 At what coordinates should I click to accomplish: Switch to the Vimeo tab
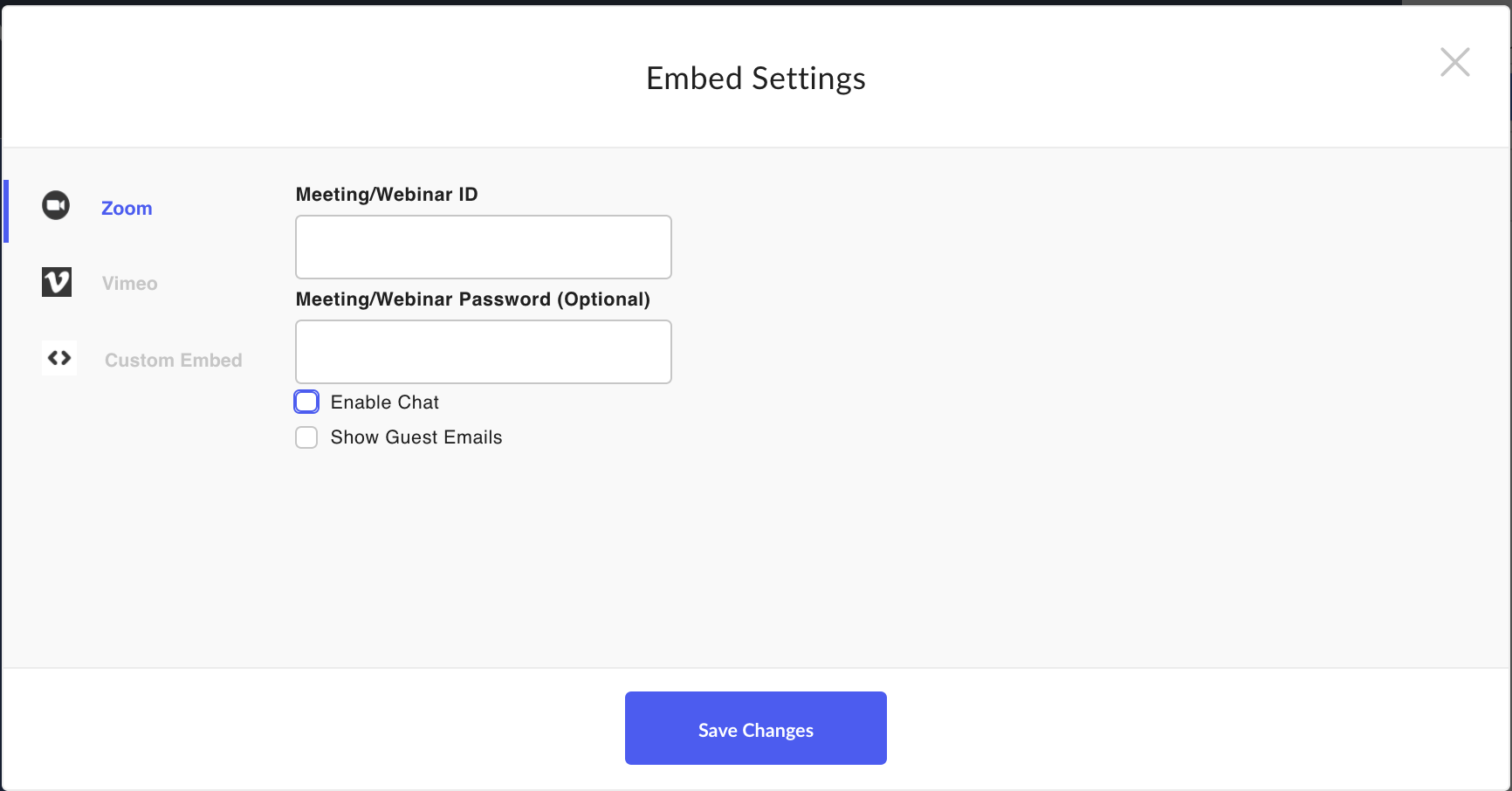[129, 284]
